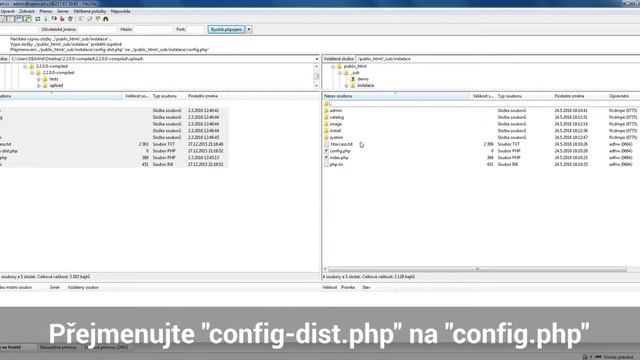Select the image folder in remote list
The image size is (640, 360).
point(336,124)
